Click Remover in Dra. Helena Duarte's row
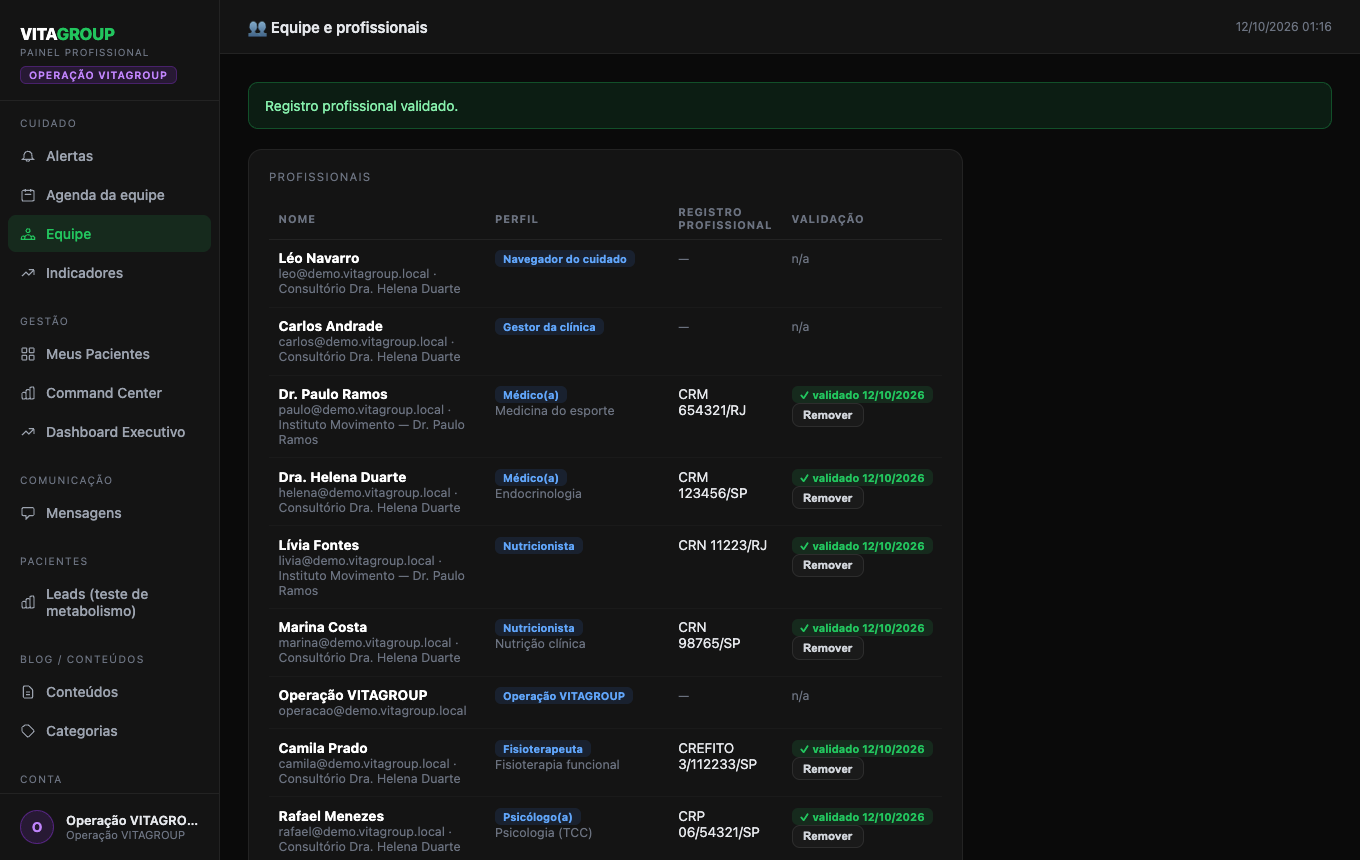Viewport: 1360px width, 860px height. [827, 498]
